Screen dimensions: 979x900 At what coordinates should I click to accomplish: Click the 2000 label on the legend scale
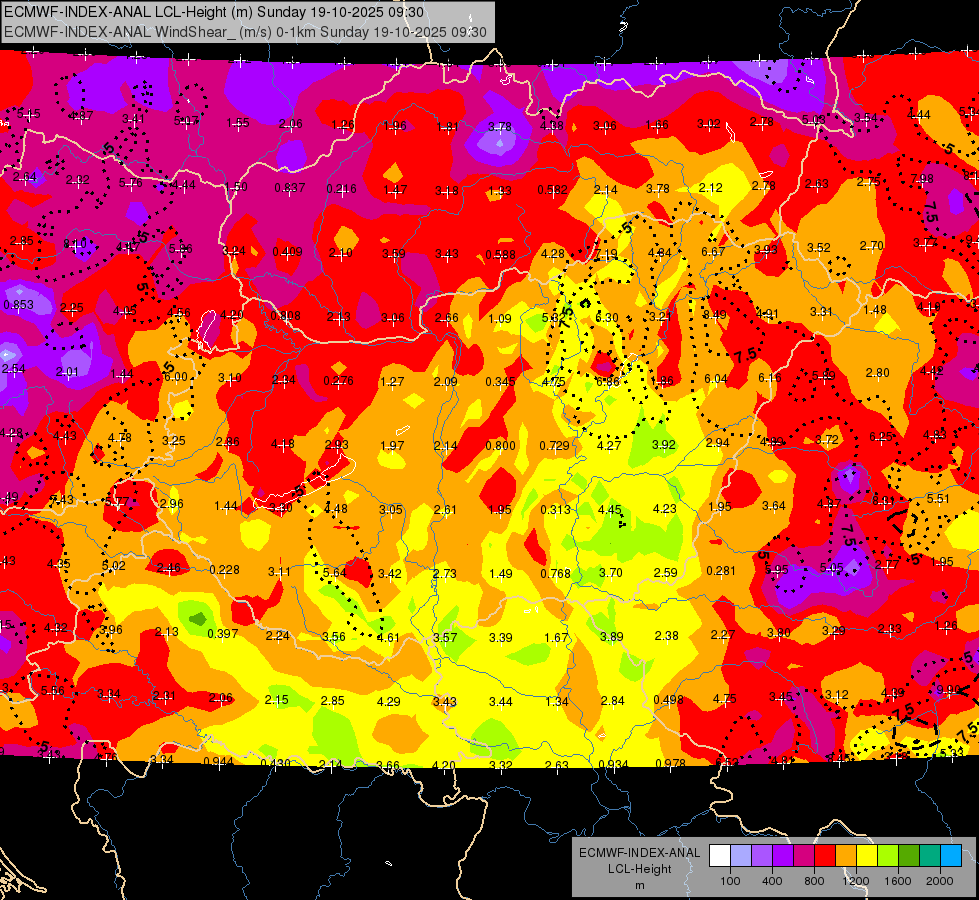[940, 881]
